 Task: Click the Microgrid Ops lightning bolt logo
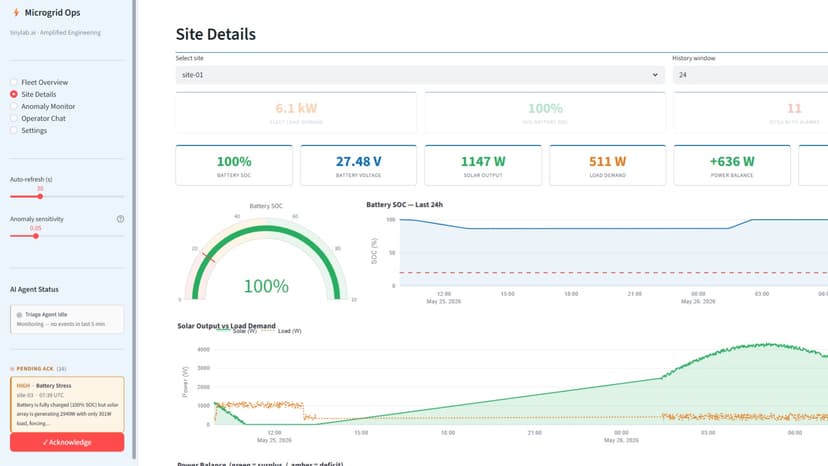(16, 12)
